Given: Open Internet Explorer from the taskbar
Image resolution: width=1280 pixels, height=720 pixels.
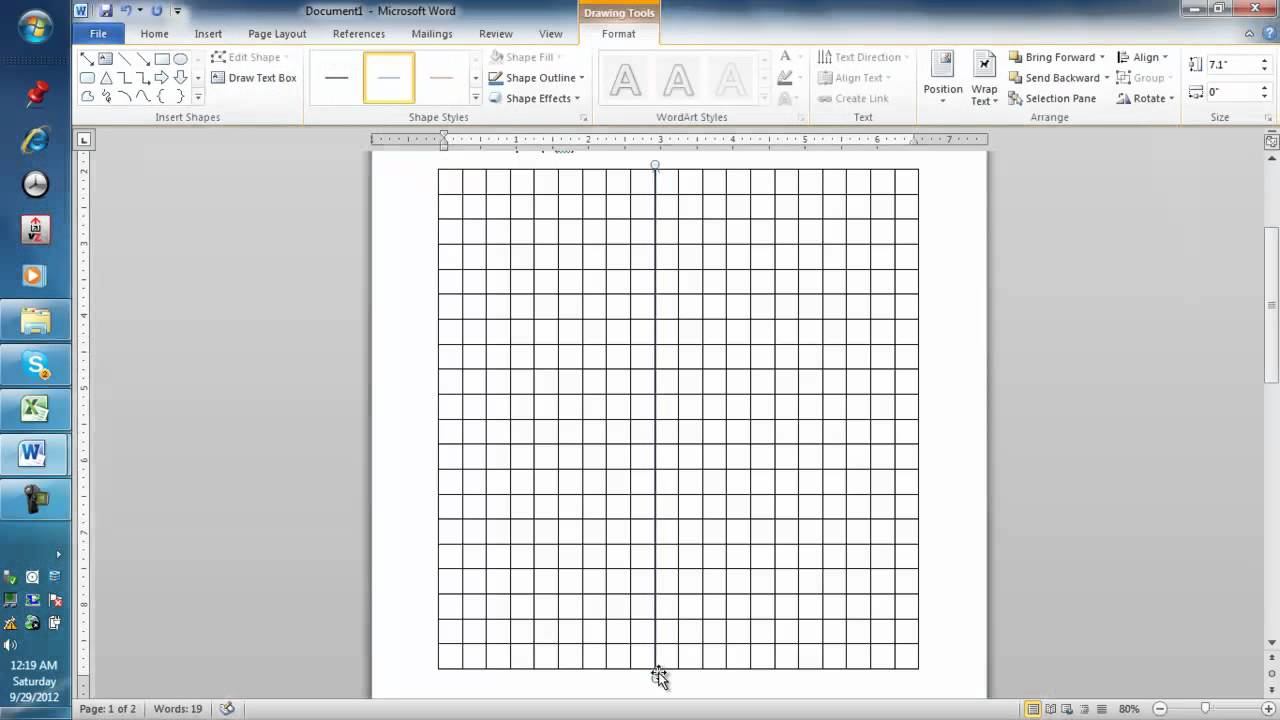Looking at the screenshot, I should pyautogui.click(x=36, y=140).
